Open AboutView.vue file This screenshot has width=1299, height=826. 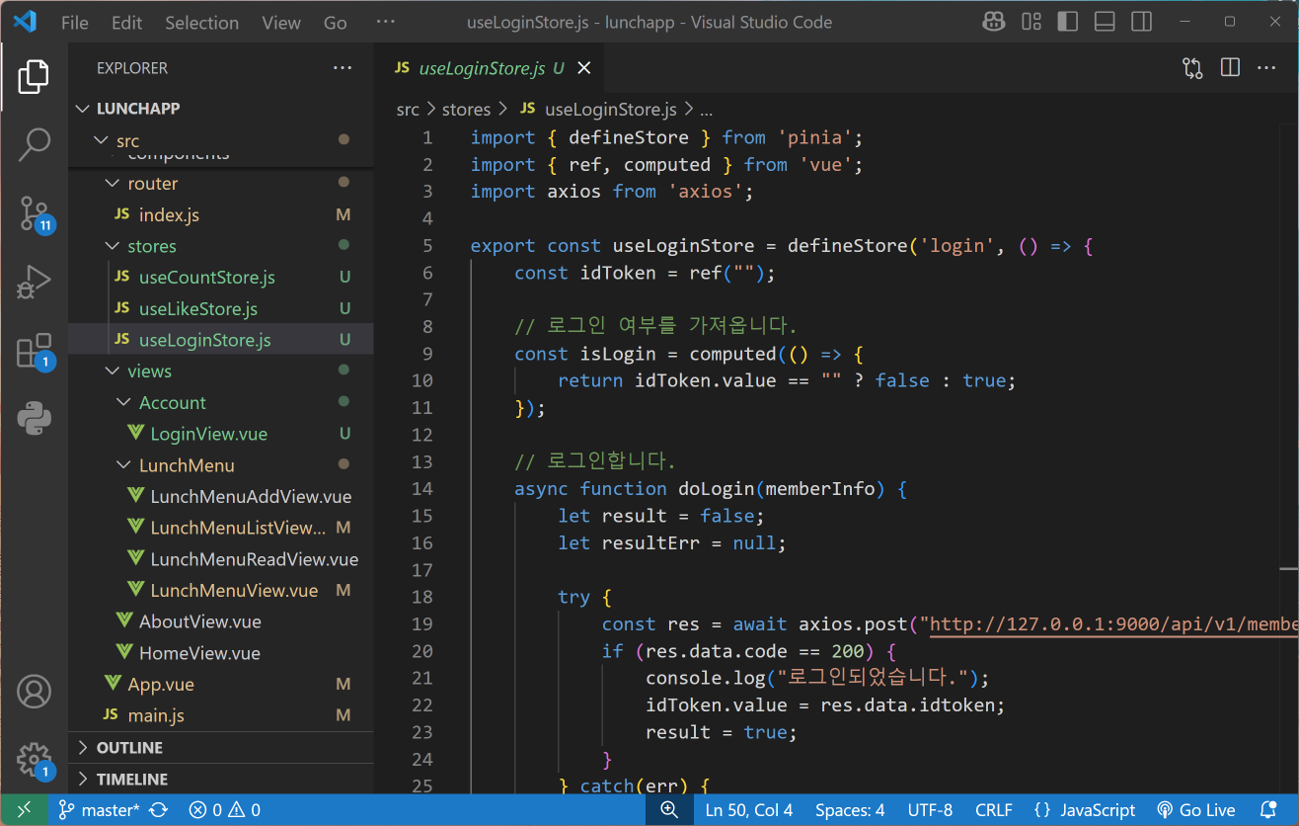221,621
